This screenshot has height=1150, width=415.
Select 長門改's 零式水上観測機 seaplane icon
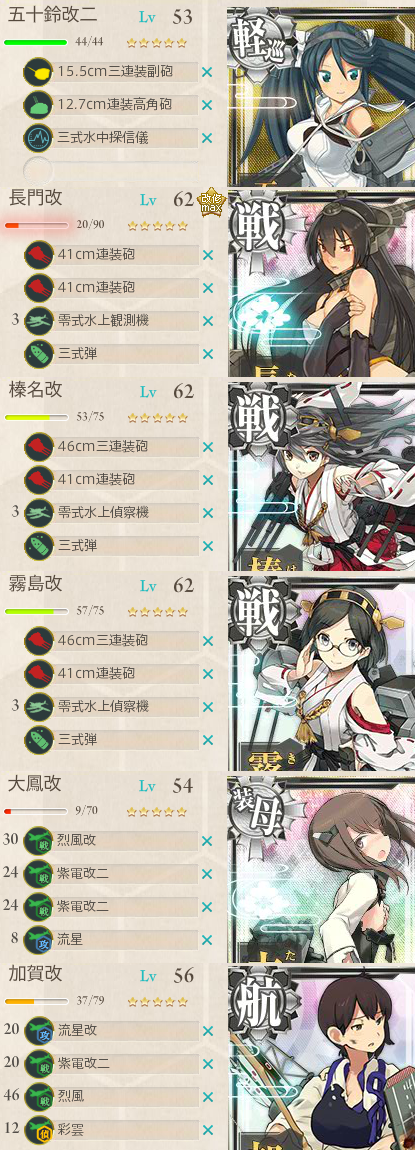click(x=38, y=321)
